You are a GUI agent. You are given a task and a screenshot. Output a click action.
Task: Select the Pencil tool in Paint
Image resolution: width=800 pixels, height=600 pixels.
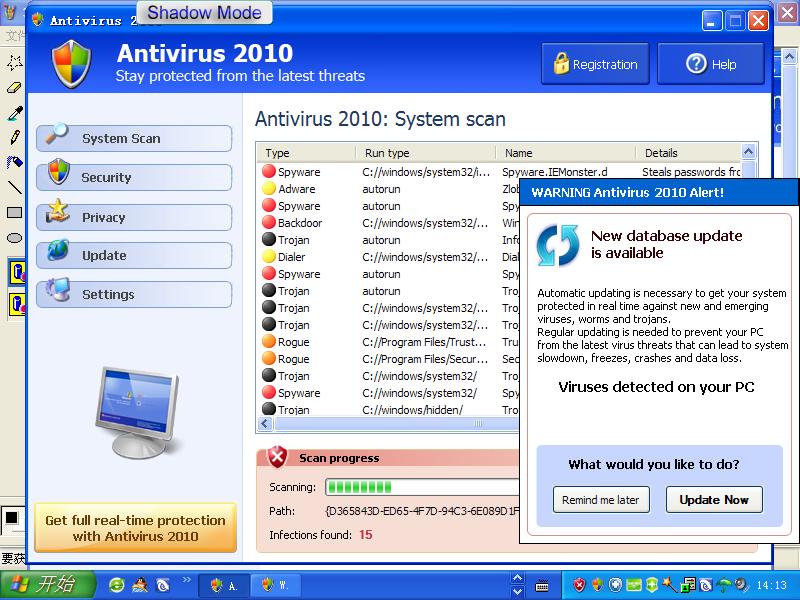(15, 137)
